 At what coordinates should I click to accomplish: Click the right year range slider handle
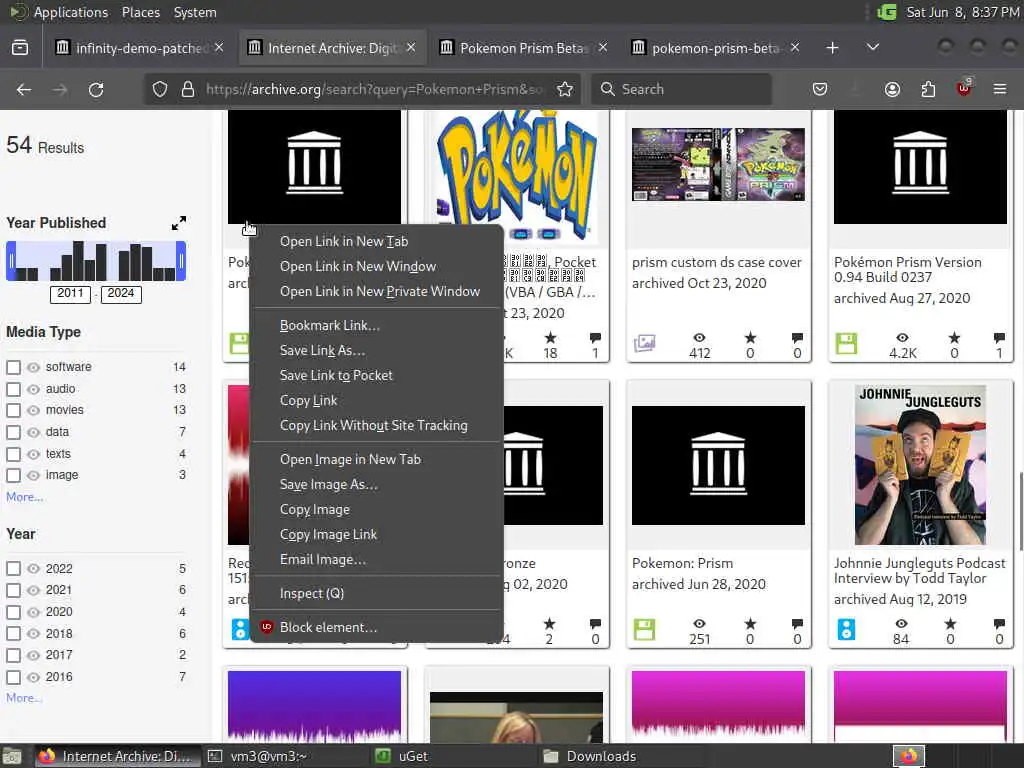click(x=181, y=261)
